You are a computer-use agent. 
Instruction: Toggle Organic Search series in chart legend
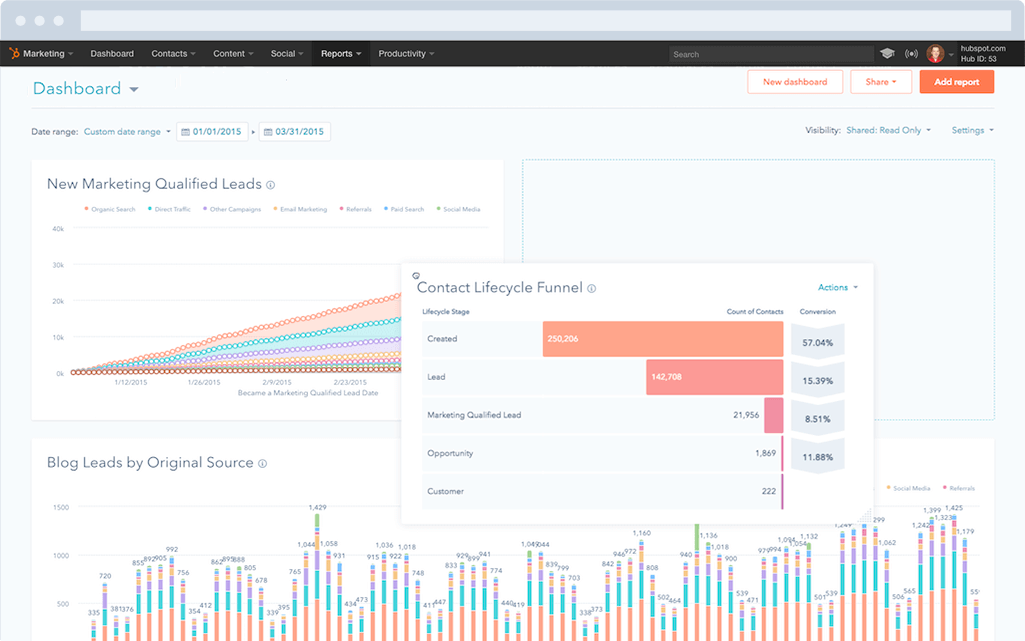click(x=112, y=210)
